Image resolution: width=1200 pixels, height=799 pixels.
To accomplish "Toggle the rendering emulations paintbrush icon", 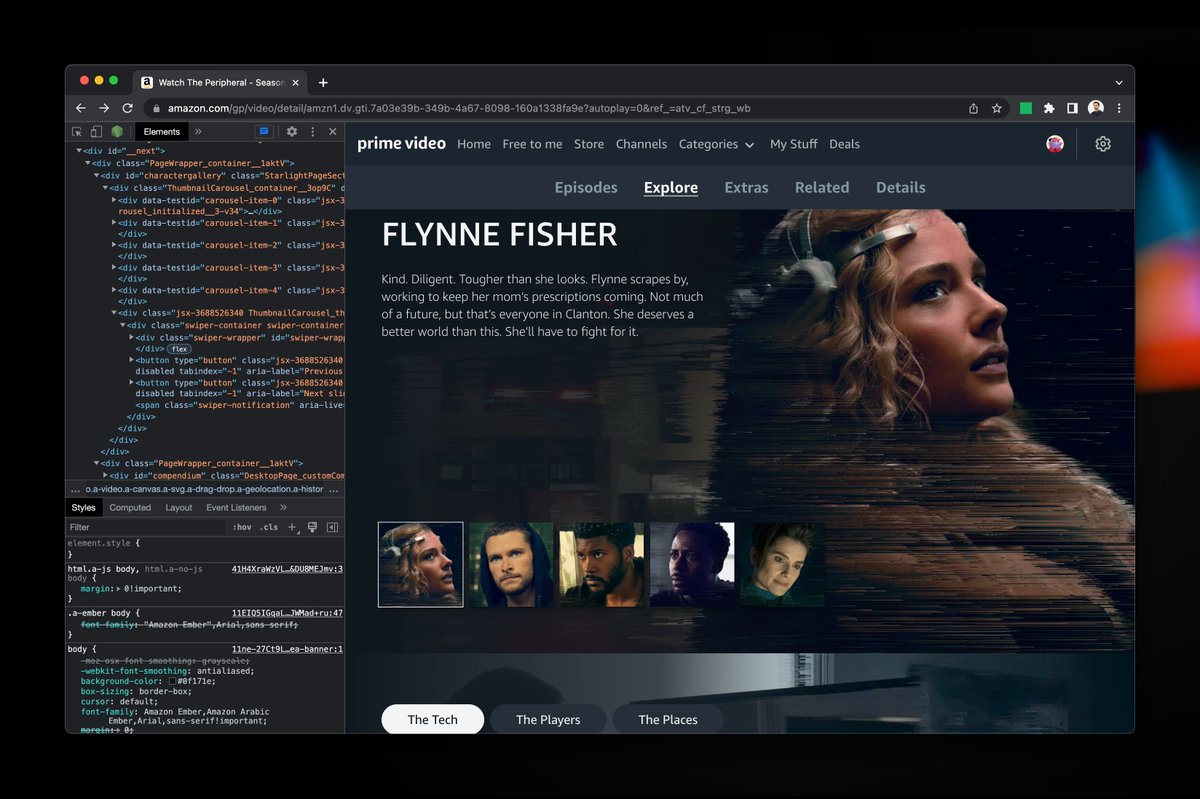I will click(312, 527).
